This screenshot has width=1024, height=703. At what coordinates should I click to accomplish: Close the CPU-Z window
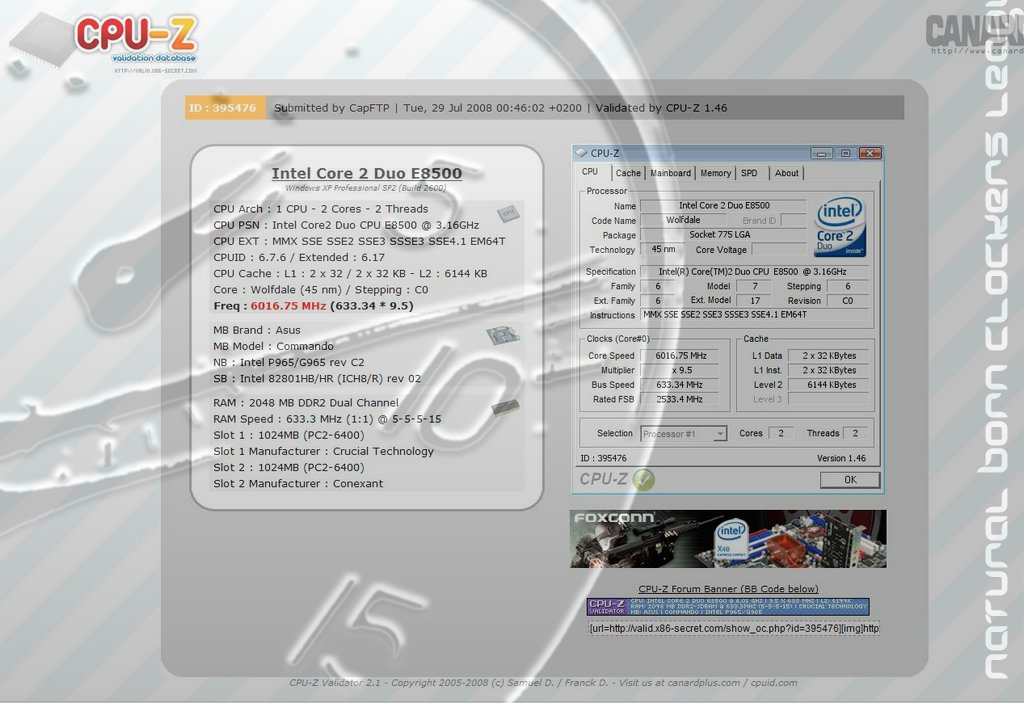coord(870,153)
